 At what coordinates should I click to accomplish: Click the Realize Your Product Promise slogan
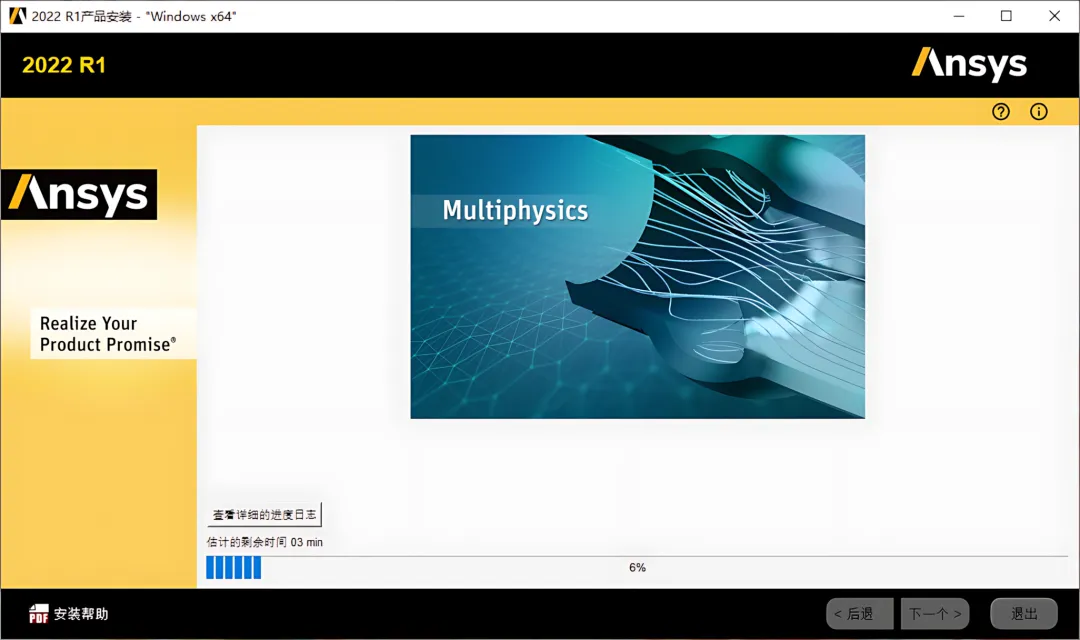[108, 334]
